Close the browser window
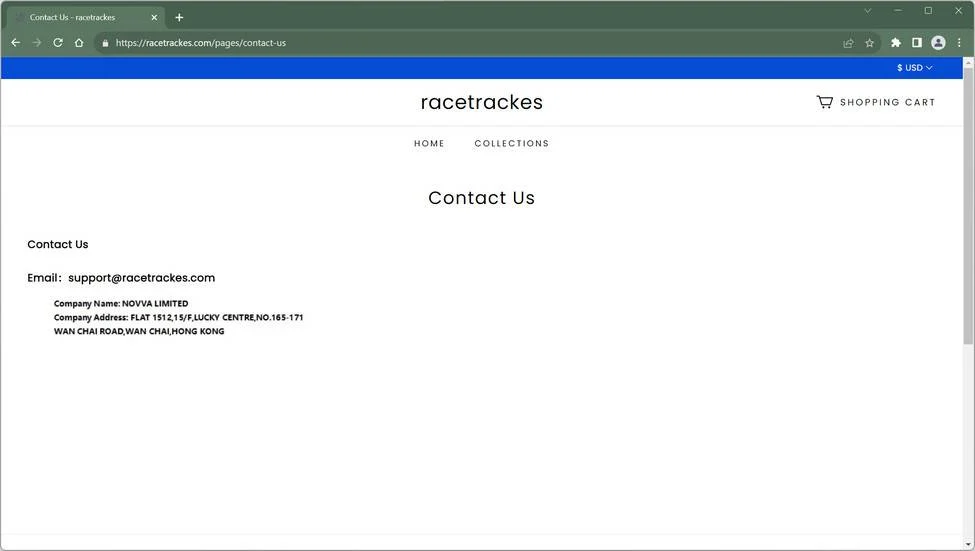The image size is (975, 551). (959, 11)
